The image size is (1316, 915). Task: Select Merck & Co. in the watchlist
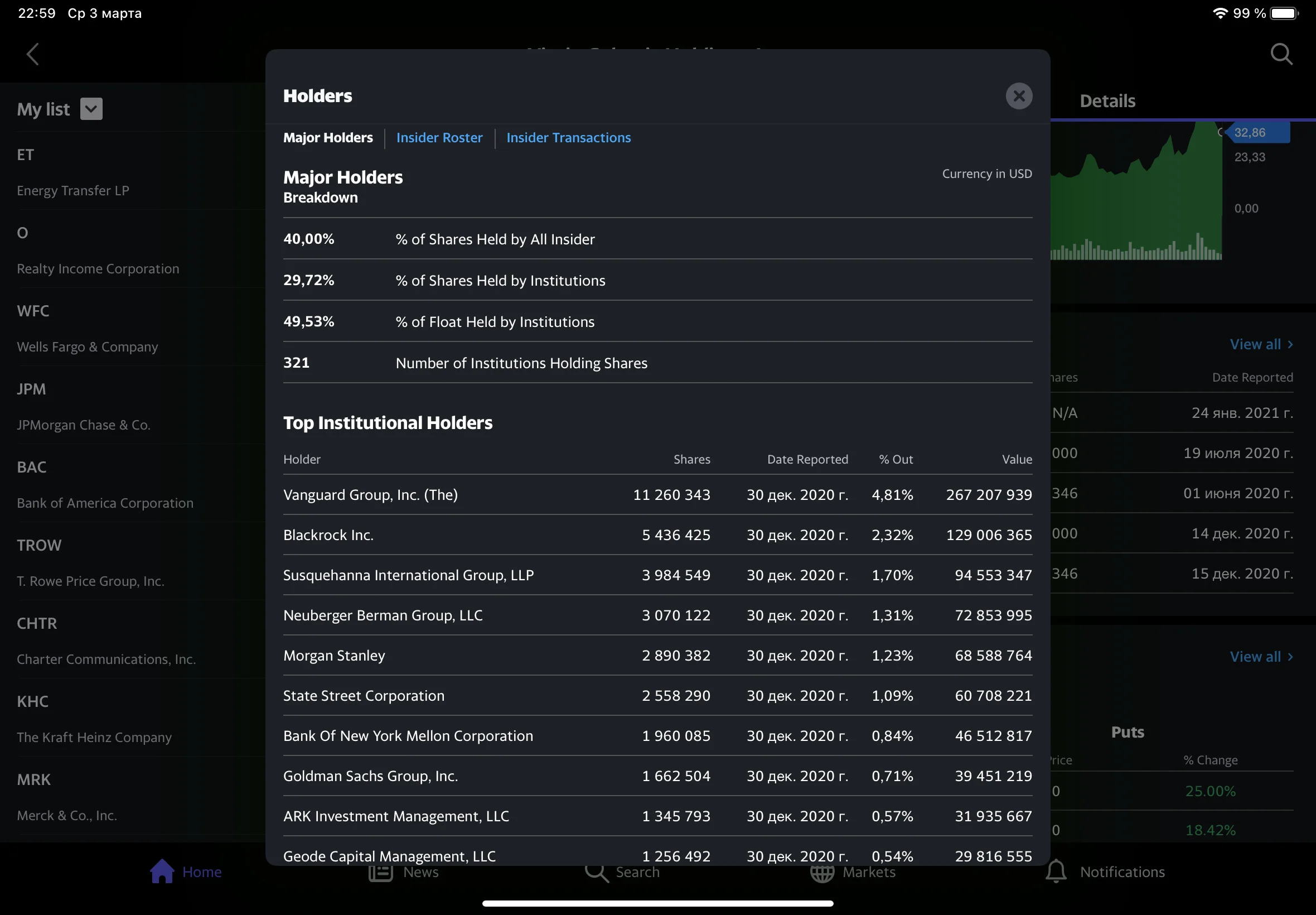coord(132,796)
